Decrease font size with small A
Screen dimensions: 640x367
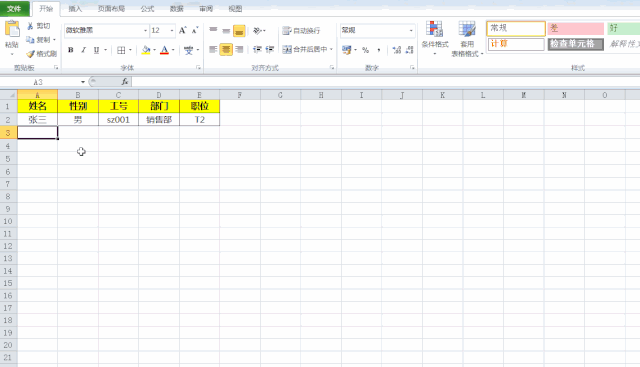[x=195, y=30]
